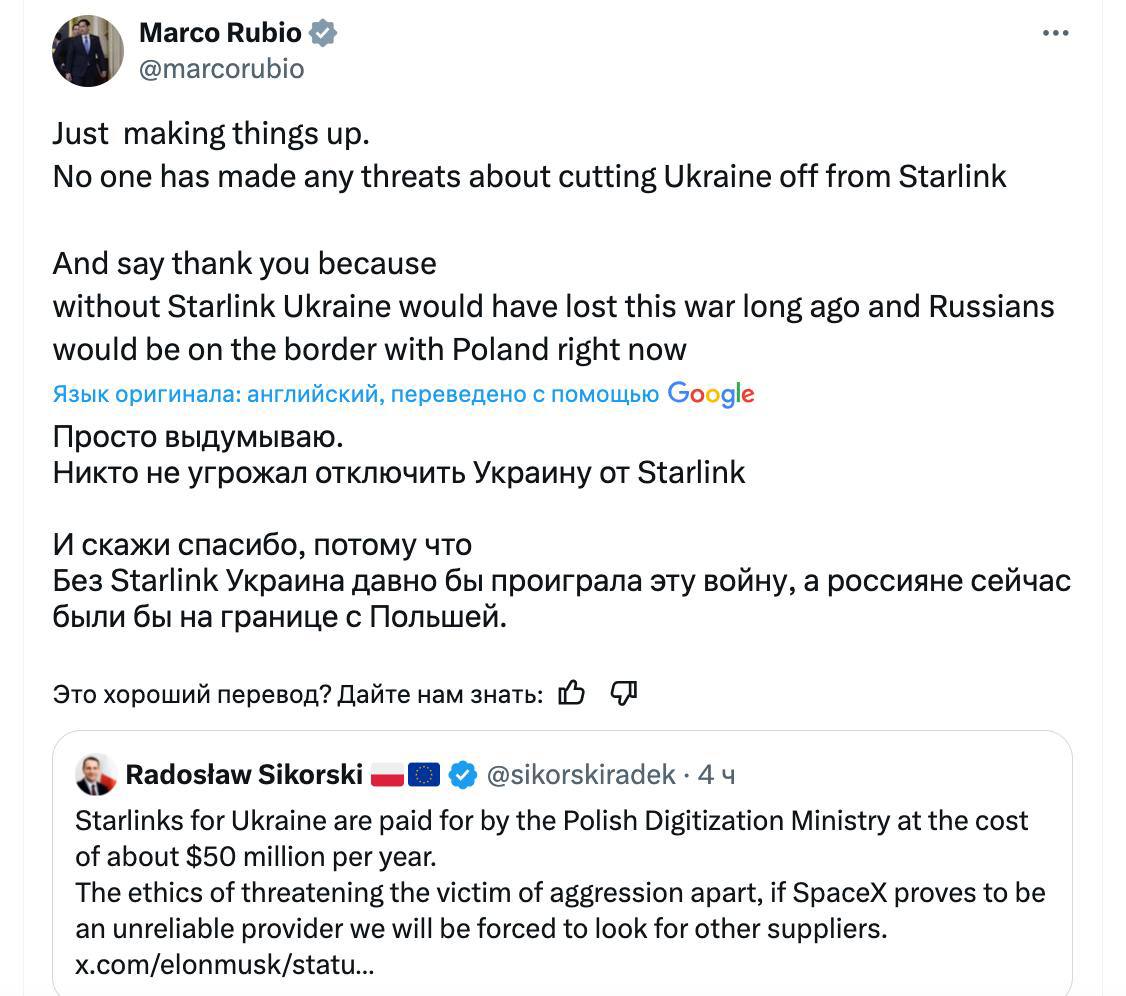Click the Russian translated tweet text
This screenshot has width=1126, height=996.
coord(560,545)
